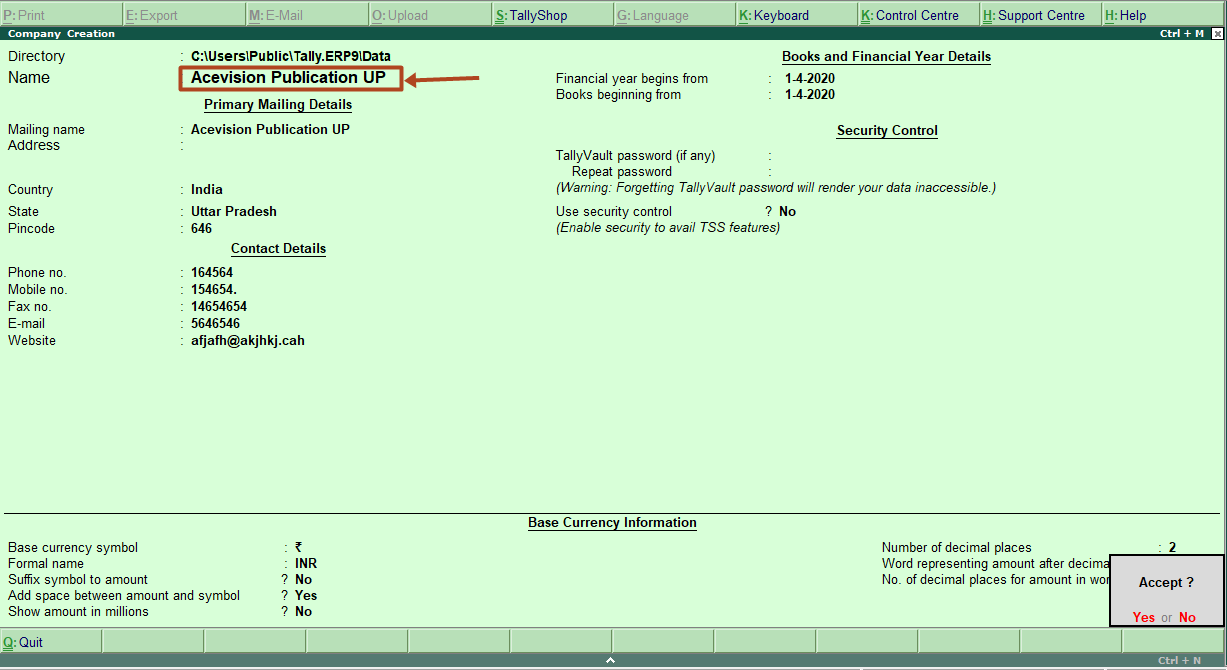Viewport: 1227px width, 670px height.
Task: Change the Country value India
Action: 207,190
